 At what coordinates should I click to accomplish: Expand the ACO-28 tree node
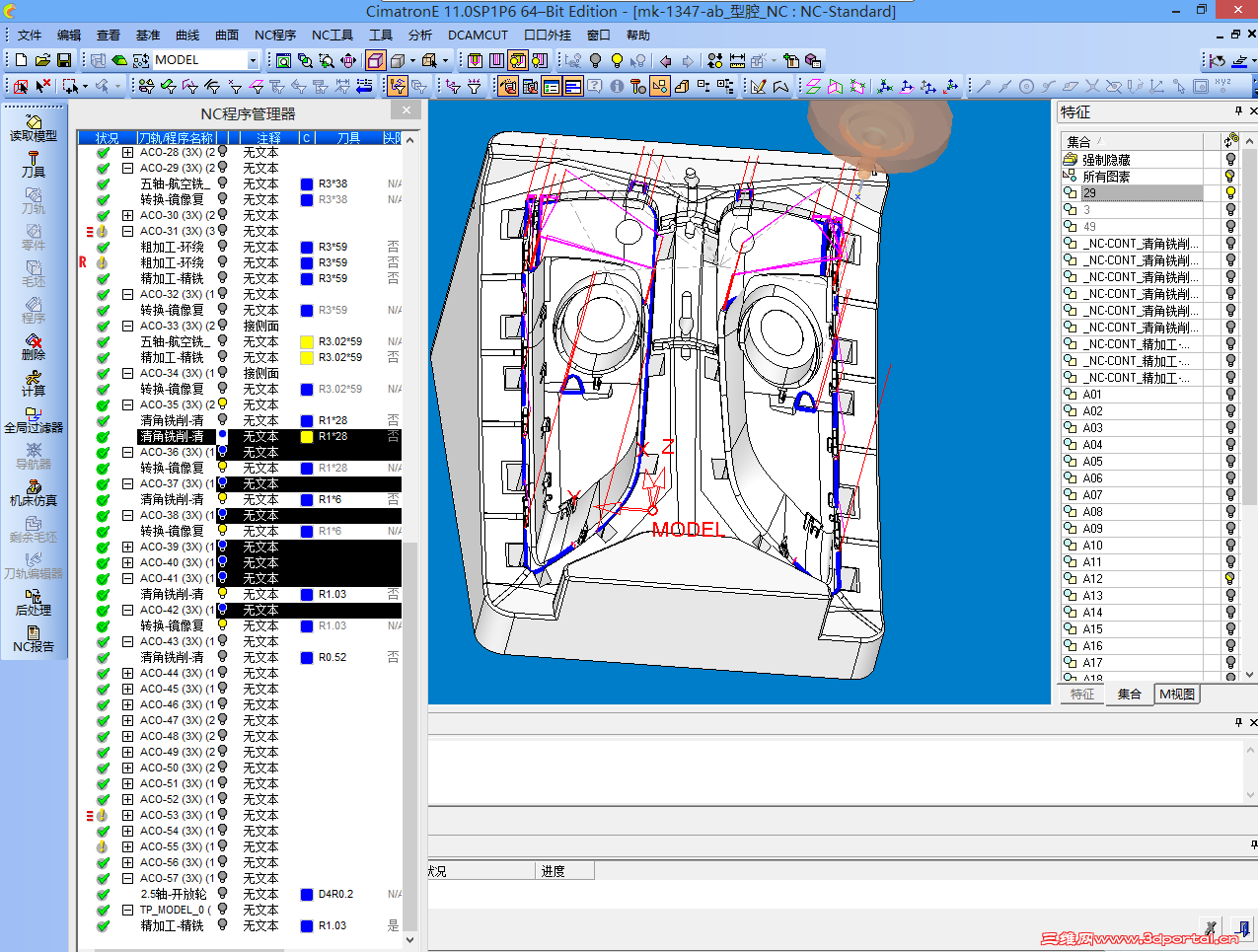127,153
